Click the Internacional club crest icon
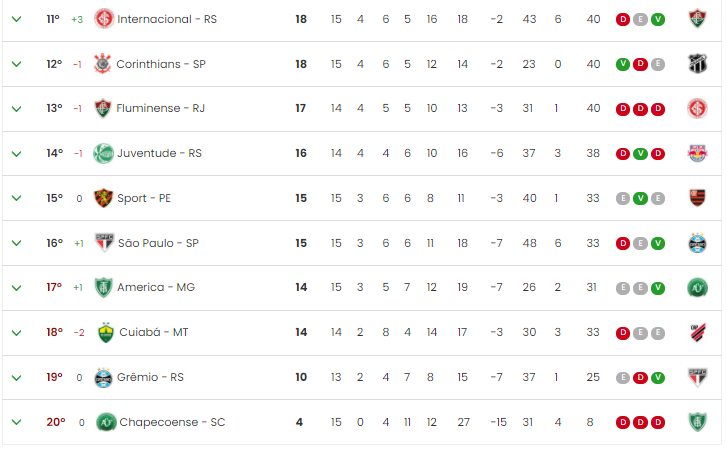The image size is (726, 451). (x=104, y=19)
